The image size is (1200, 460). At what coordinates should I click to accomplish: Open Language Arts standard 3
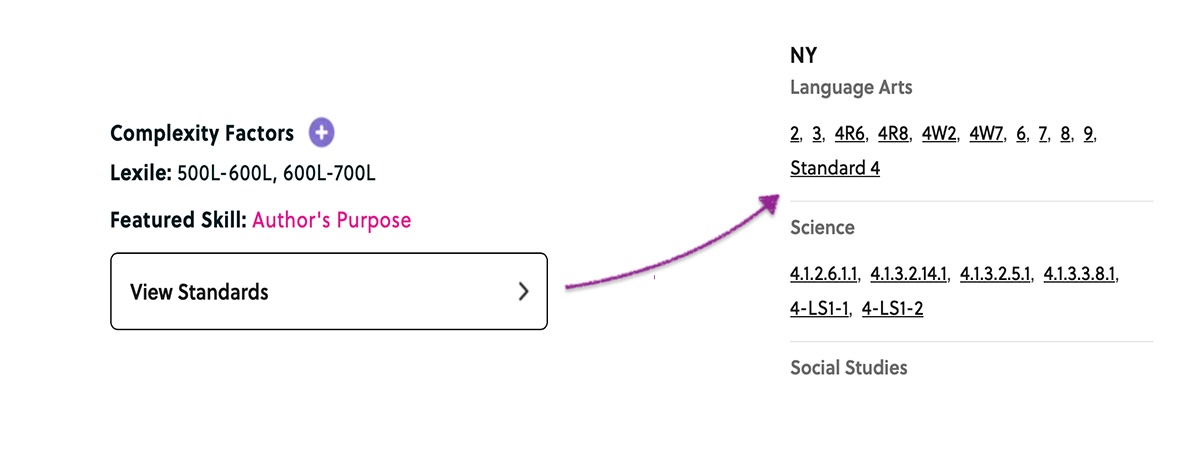[817, 134]
